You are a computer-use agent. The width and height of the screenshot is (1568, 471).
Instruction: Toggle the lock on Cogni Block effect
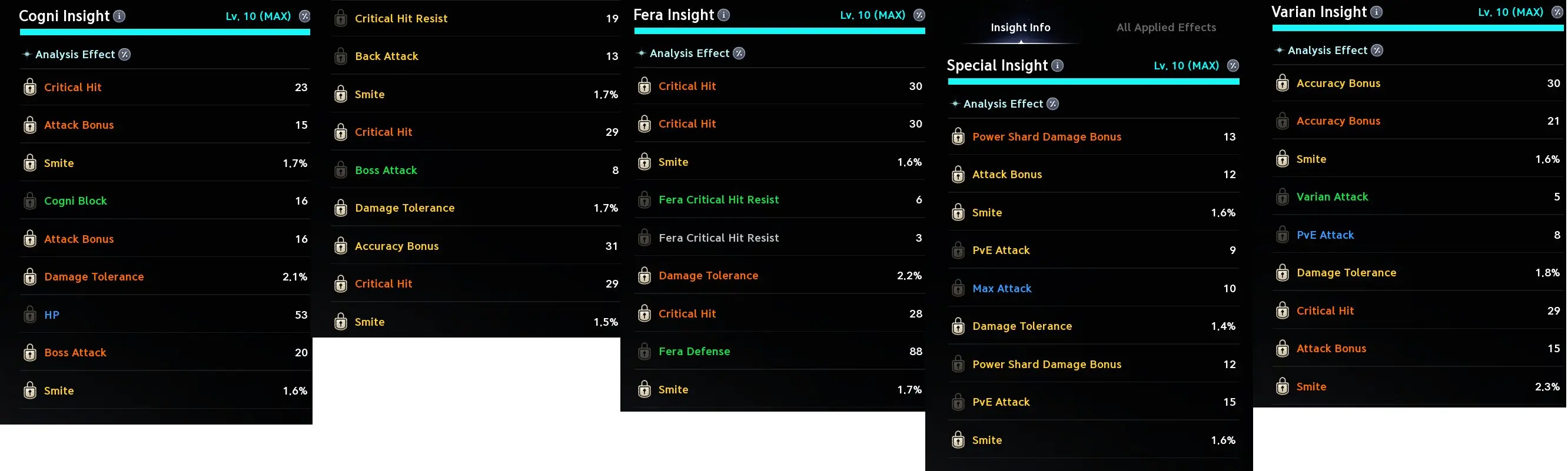point(30,201)
